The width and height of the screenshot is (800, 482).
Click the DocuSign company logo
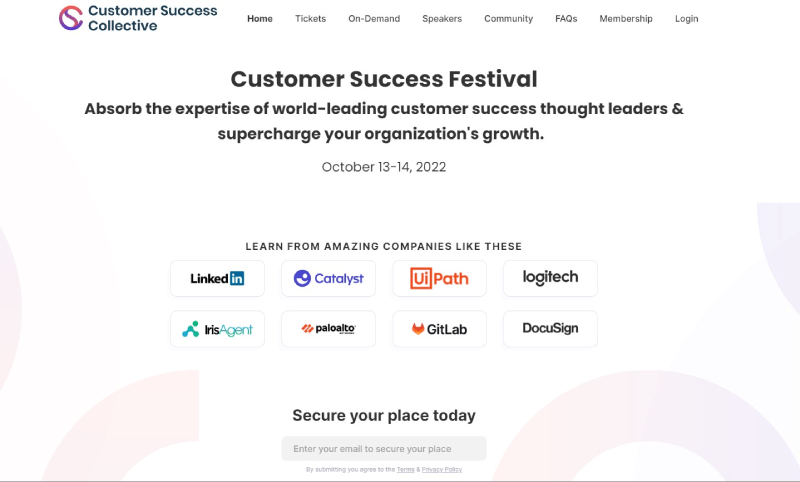coord(550,329)
